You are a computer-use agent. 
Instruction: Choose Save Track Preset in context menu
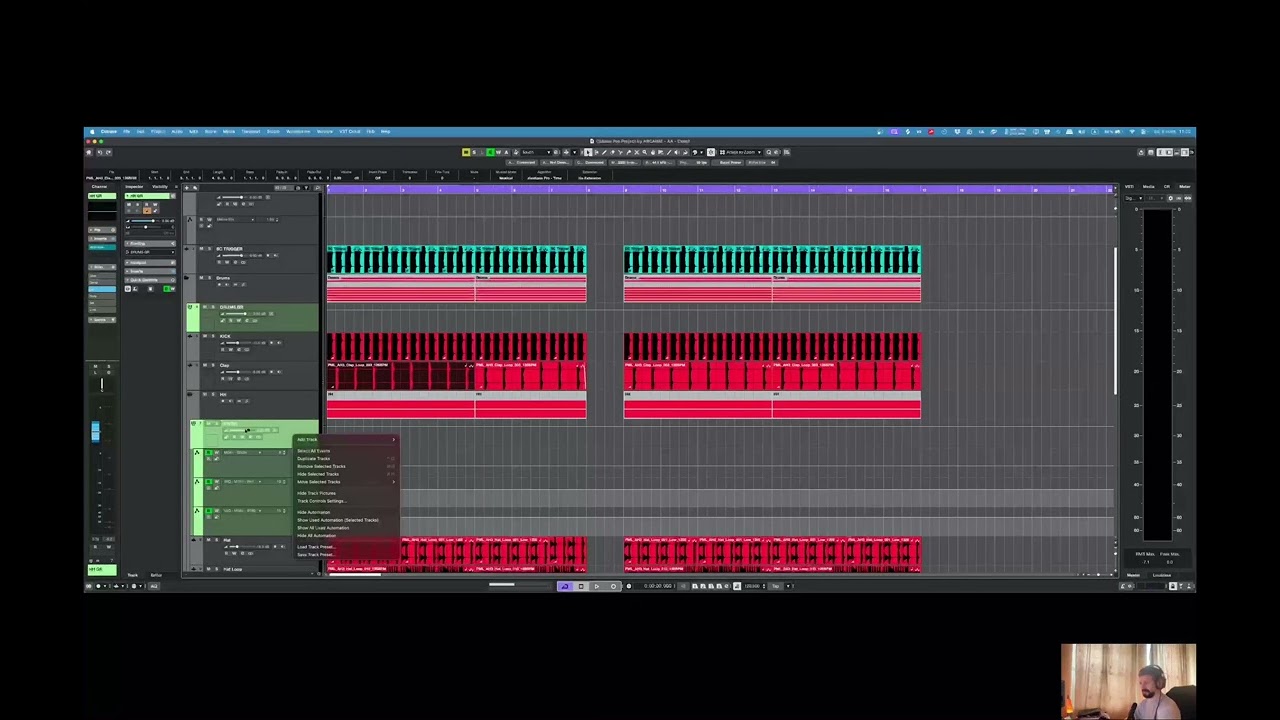(x=316, y=555)
